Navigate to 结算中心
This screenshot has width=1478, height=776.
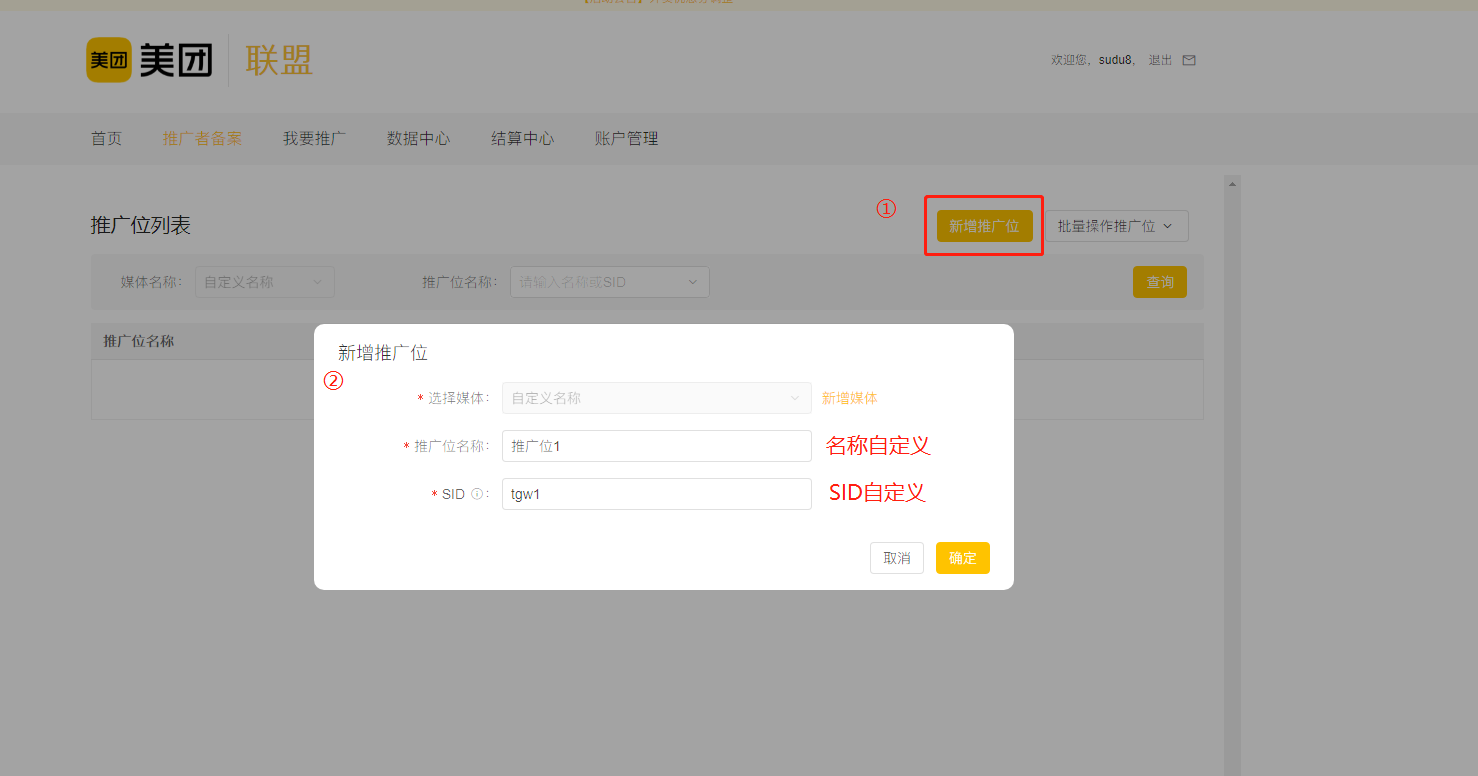tap(522, 139)
